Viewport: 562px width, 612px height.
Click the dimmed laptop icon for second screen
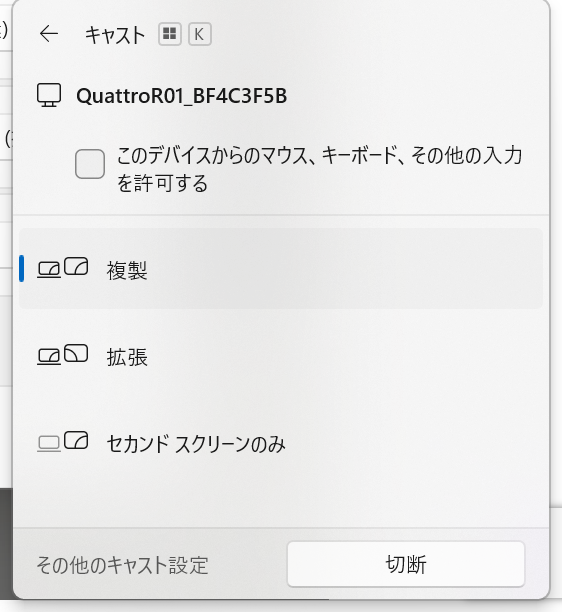pos(49,443)
